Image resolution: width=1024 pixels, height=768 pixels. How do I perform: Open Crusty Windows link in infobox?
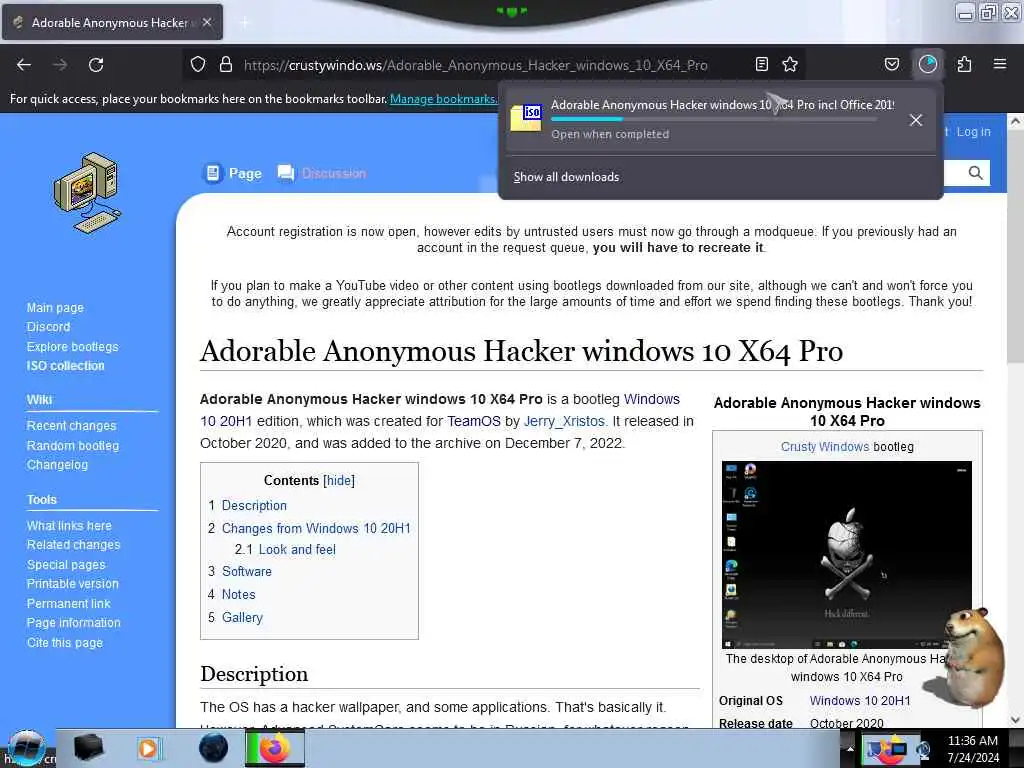pos(825,447)
